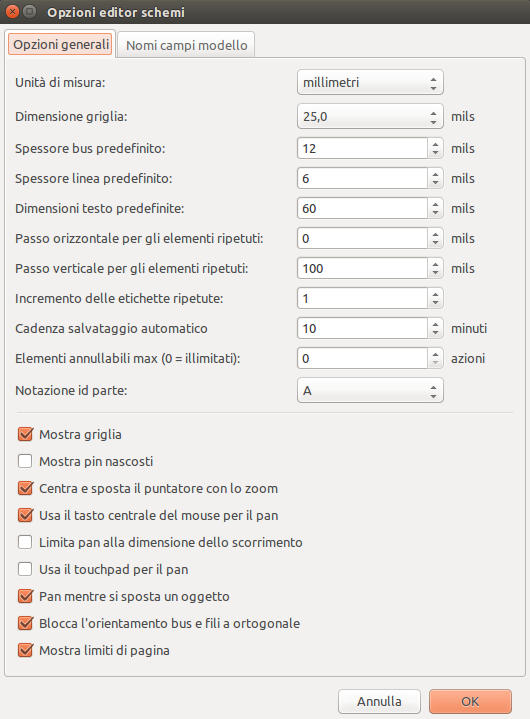Click the Cadenza salvataggio automatico input field

[362, 328]
